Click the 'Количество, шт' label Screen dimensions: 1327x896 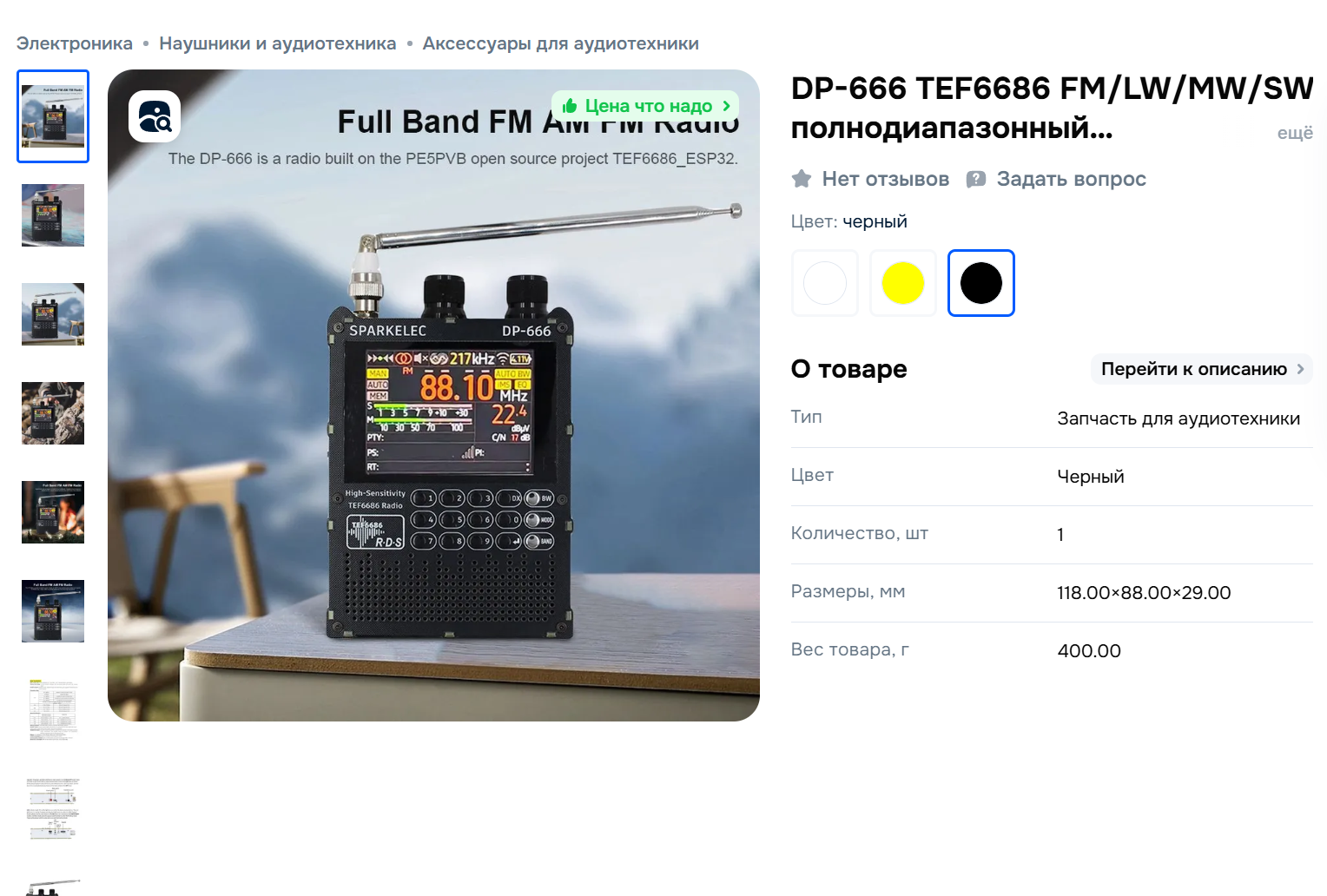(859, 533)
